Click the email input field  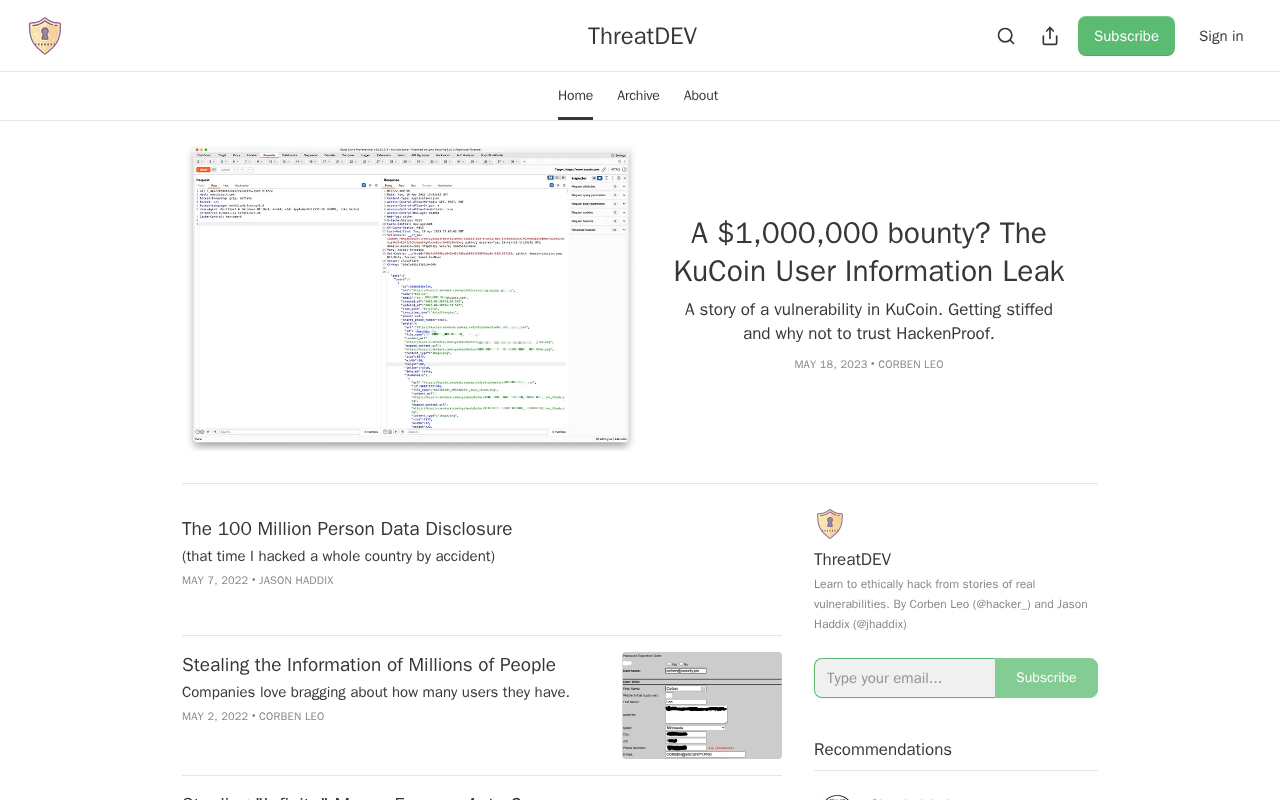905,678
